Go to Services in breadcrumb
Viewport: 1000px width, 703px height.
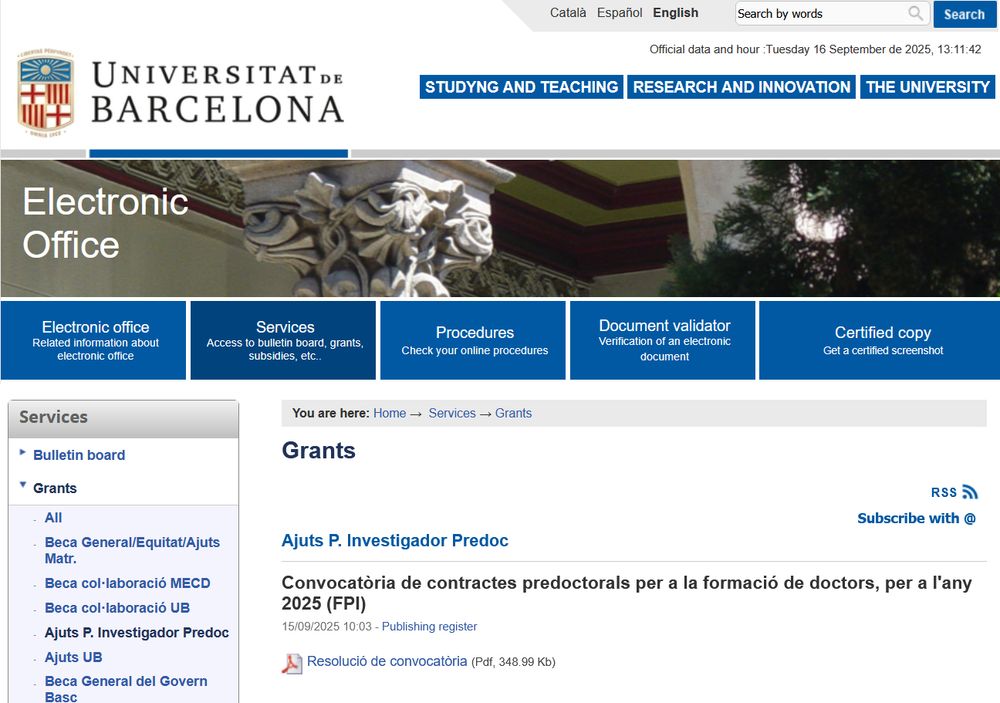tap(452, 413)
